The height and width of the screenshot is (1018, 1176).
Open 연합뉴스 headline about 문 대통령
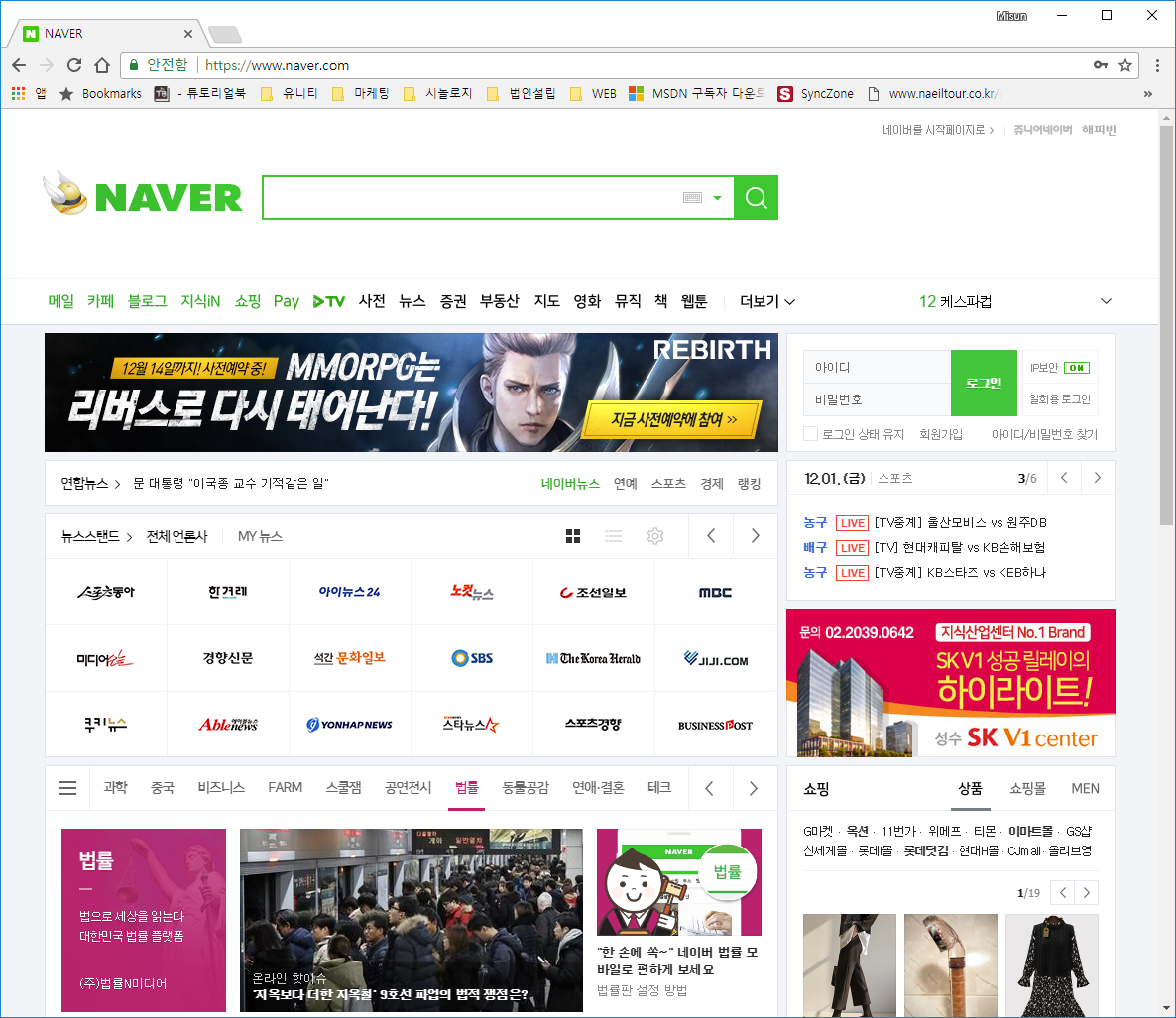pos(231,483)
